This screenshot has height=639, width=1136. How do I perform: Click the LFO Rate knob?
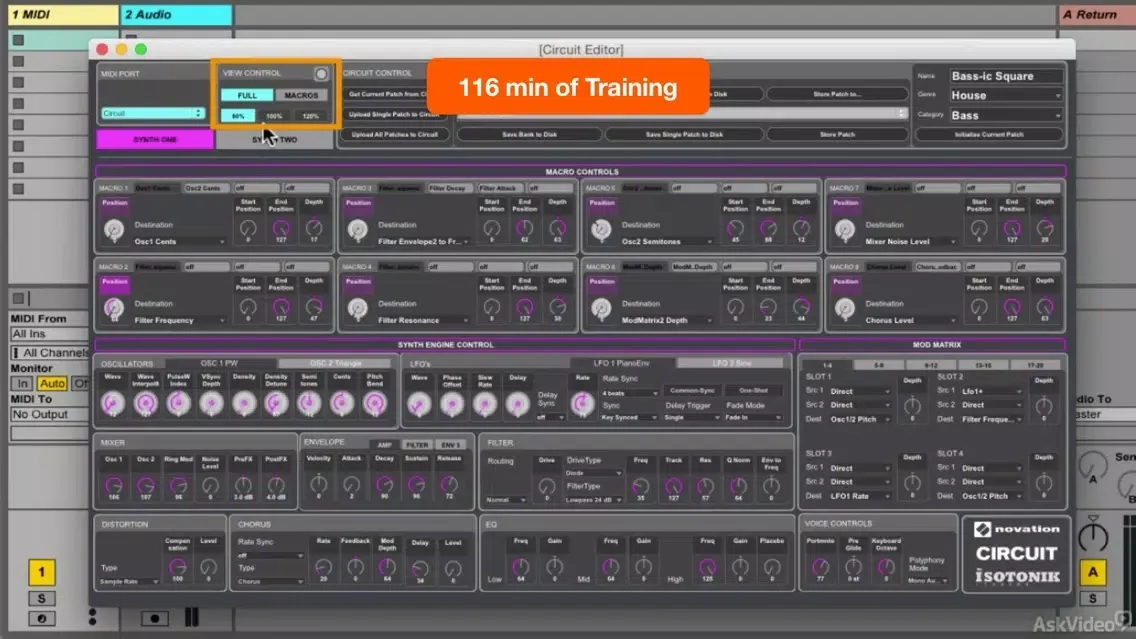click(x=582, y=404)
